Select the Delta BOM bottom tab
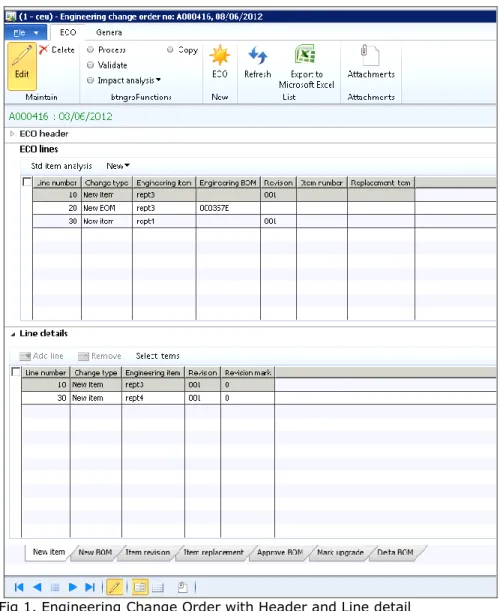 point(395,553)
